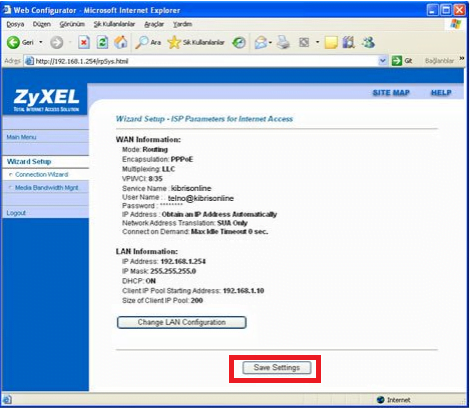Open Edit icon dropdown arrow
The image size is (470, 408).
(317, 42)
